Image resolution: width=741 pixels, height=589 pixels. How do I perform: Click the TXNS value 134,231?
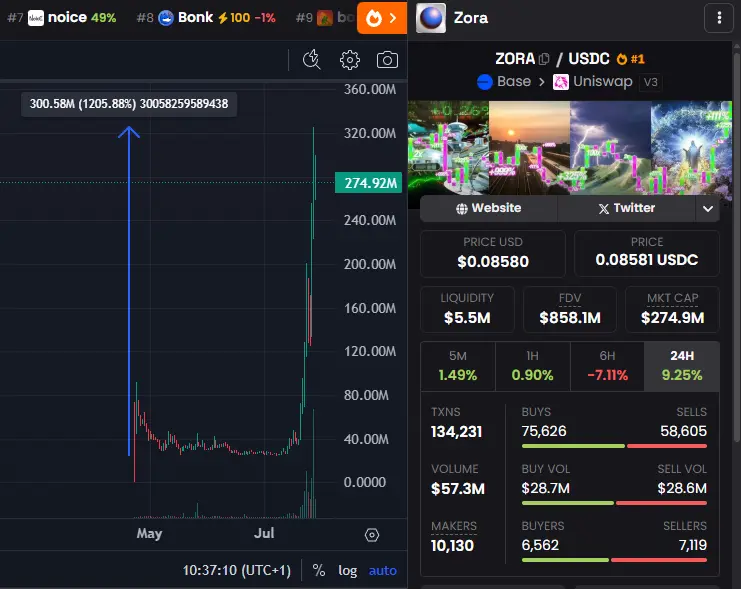point(457,432)
